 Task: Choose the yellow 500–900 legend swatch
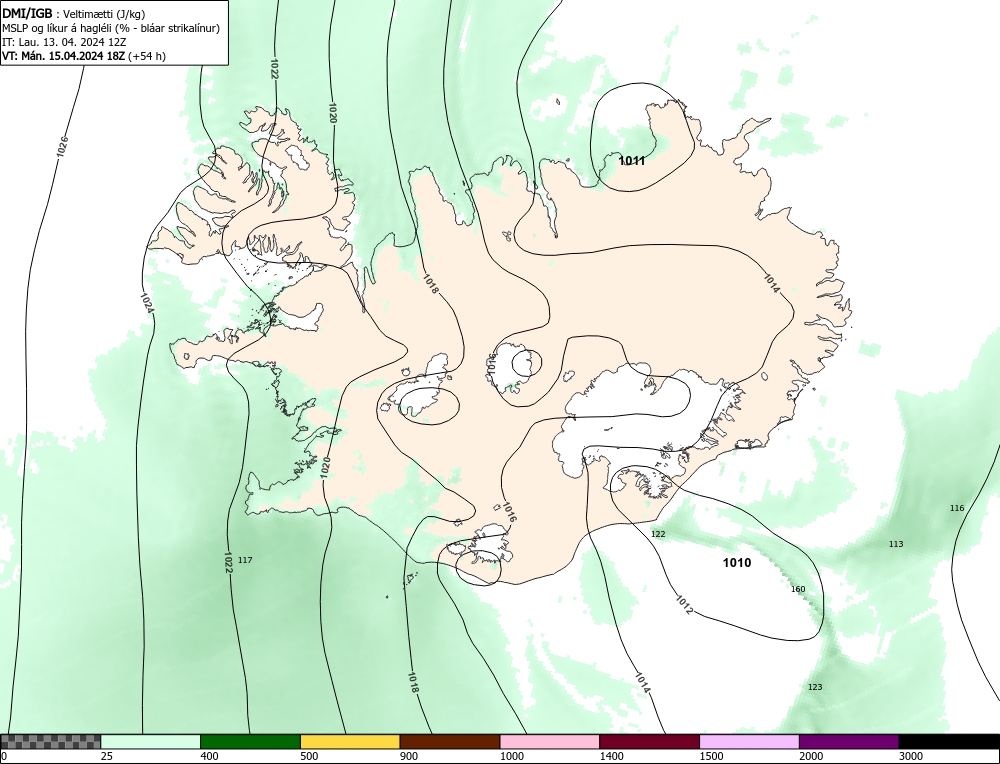(350, 742)
